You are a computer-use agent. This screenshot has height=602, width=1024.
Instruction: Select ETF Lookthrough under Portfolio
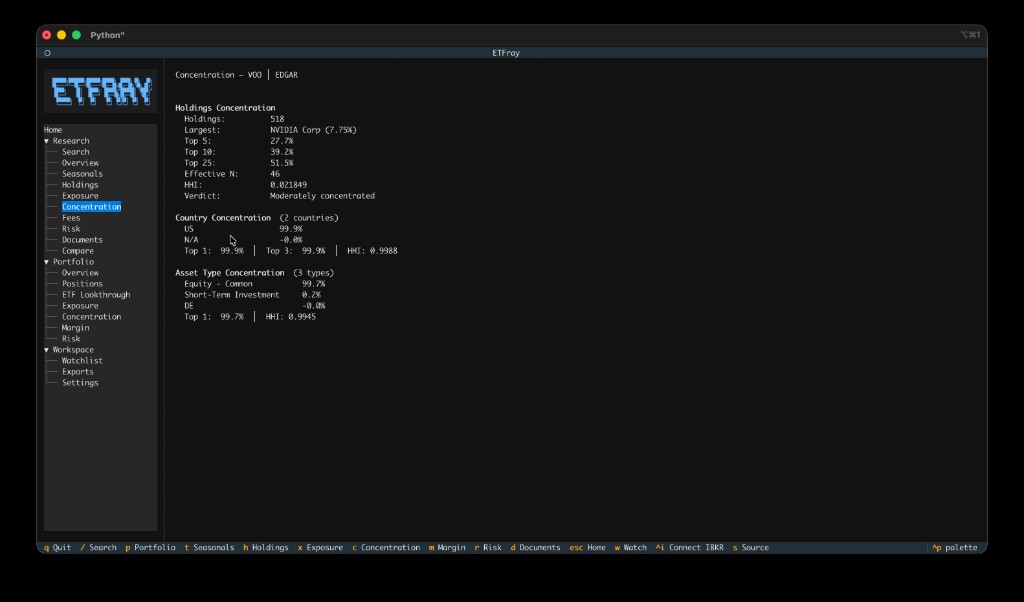(x=96, y=295)
